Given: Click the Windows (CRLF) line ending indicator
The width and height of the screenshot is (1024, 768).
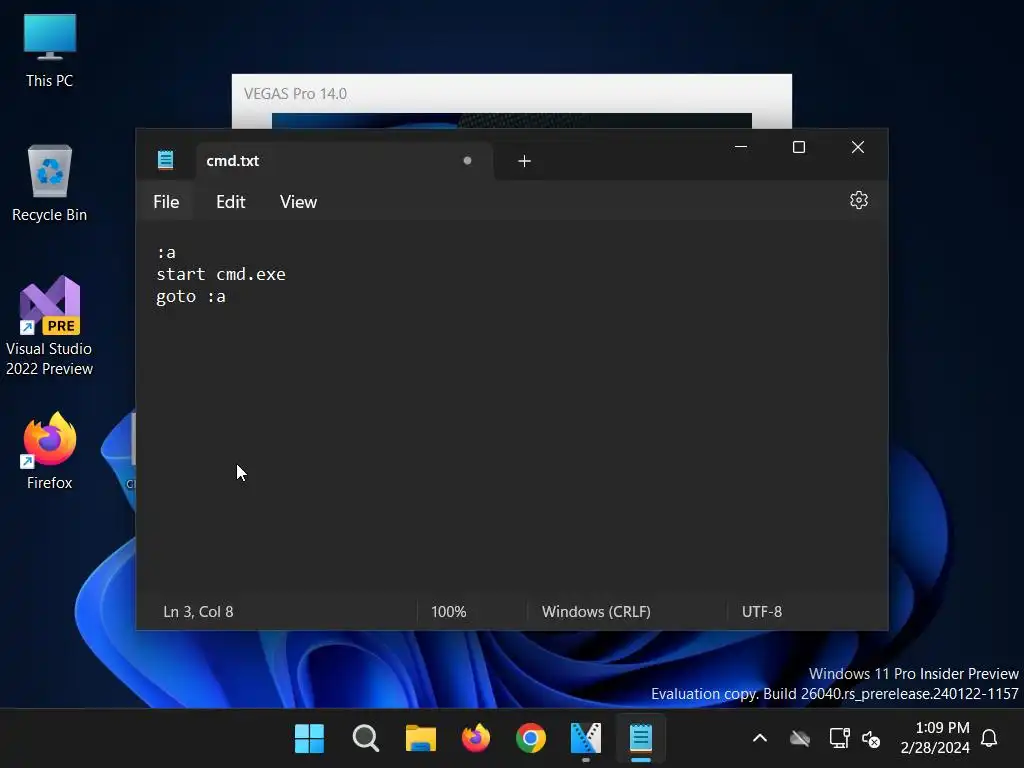Looking at the screenshot, I should point(596,612).
